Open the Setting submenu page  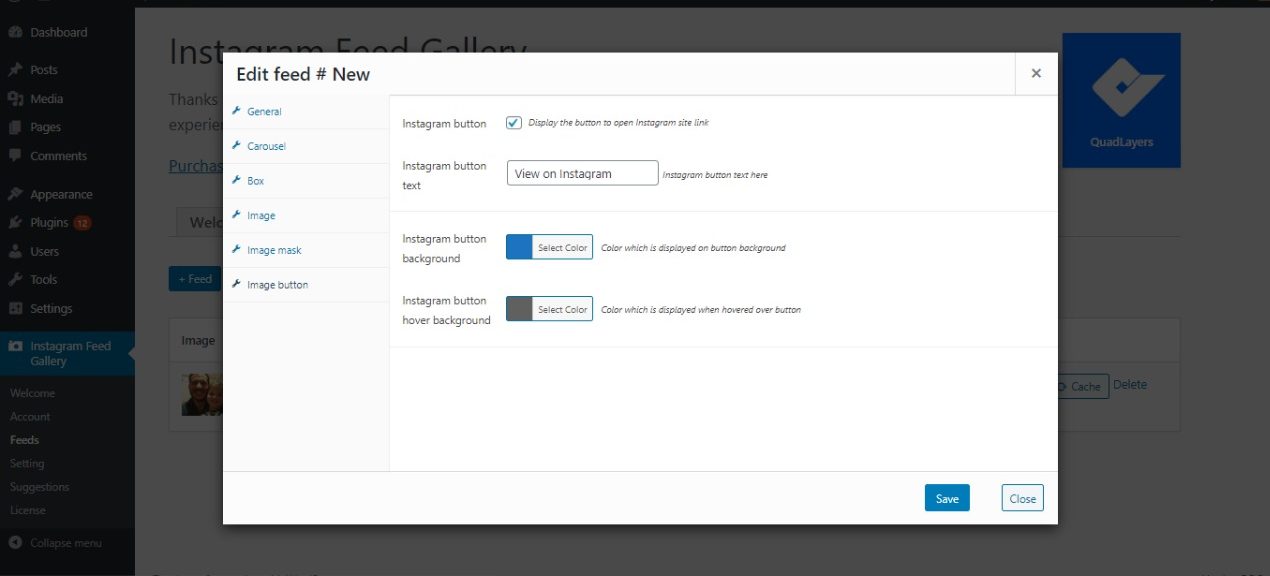27,464
